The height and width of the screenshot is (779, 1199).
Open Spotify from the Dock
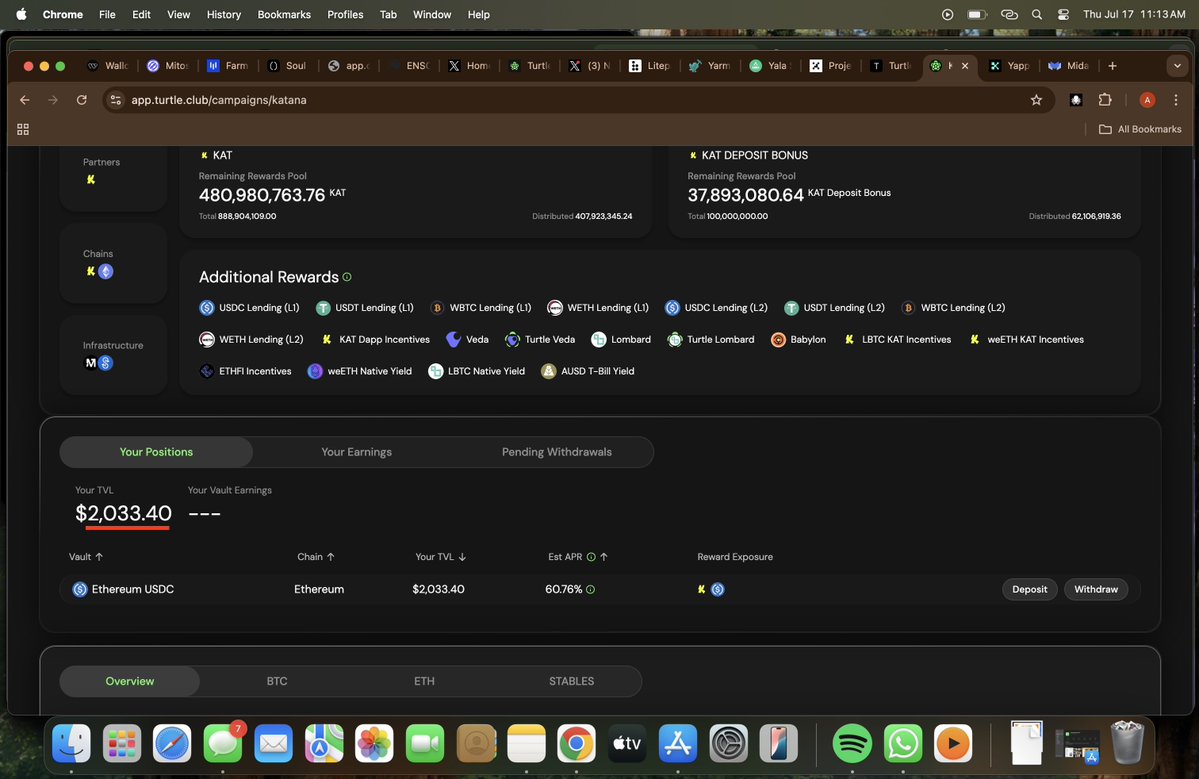pyautogui.click(x=852, y=743)
